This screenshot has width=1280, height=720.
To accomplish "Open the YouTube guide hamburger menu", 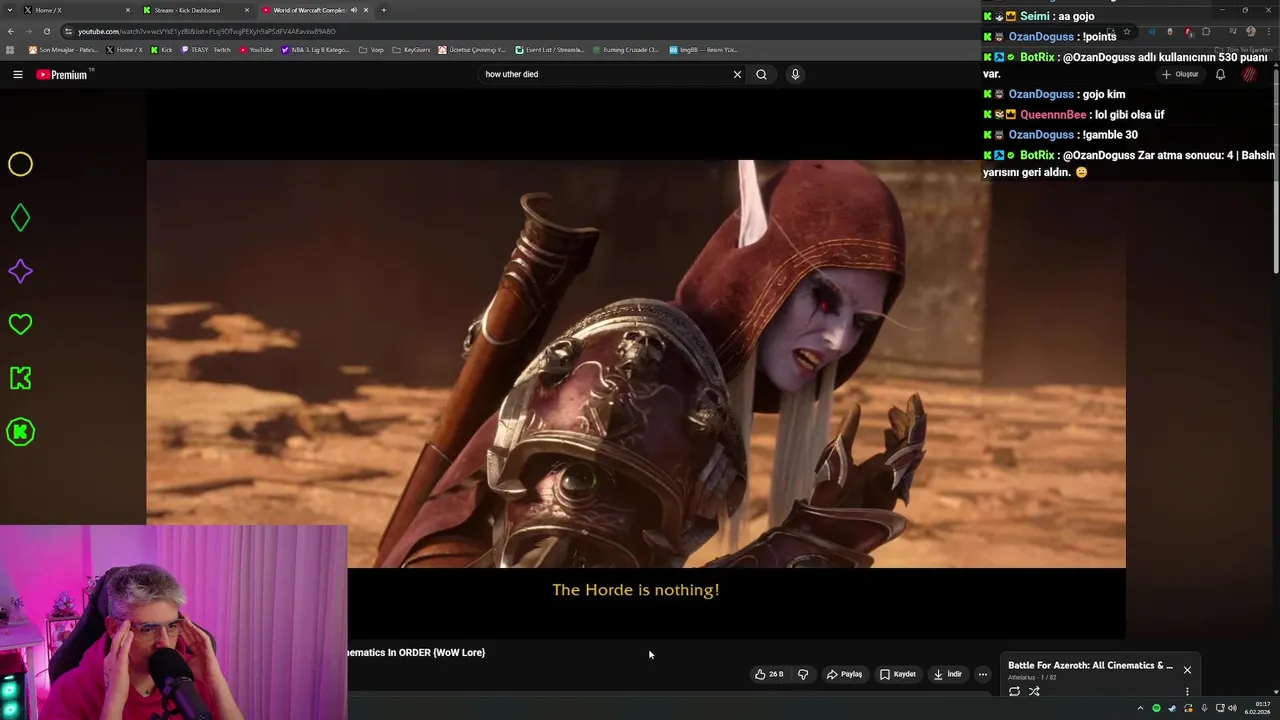I will pos(18,74).
